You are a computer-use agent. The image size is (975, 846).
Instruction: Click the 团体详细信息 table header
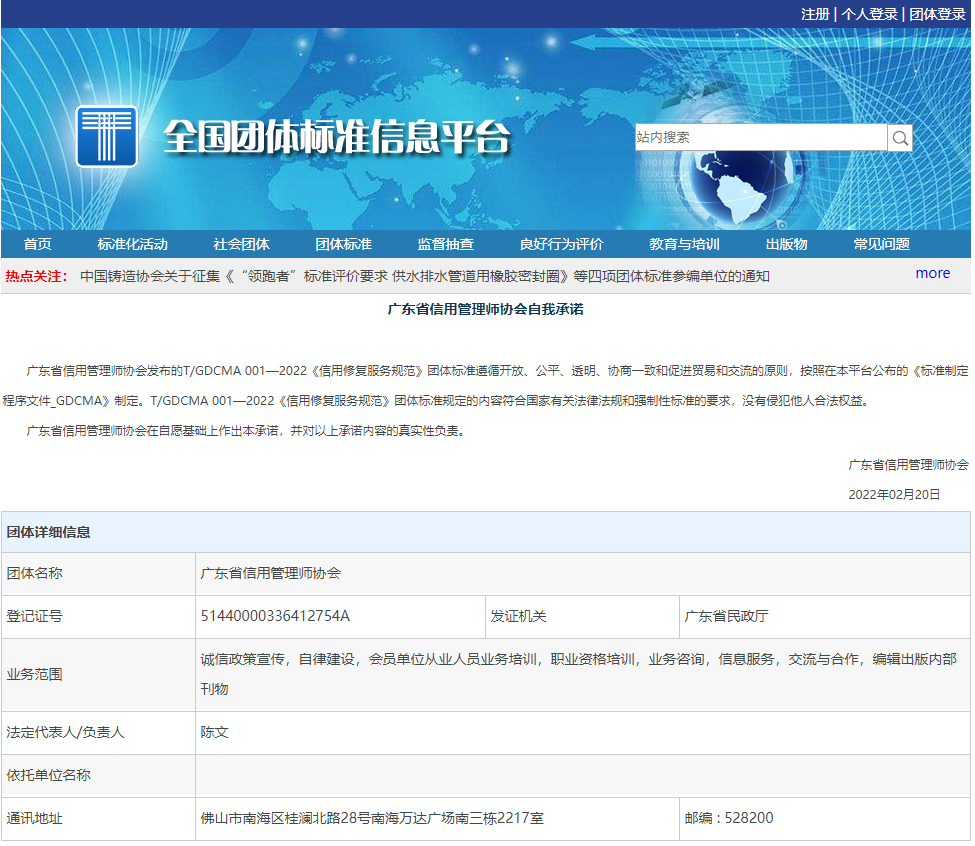pos(49,532)
